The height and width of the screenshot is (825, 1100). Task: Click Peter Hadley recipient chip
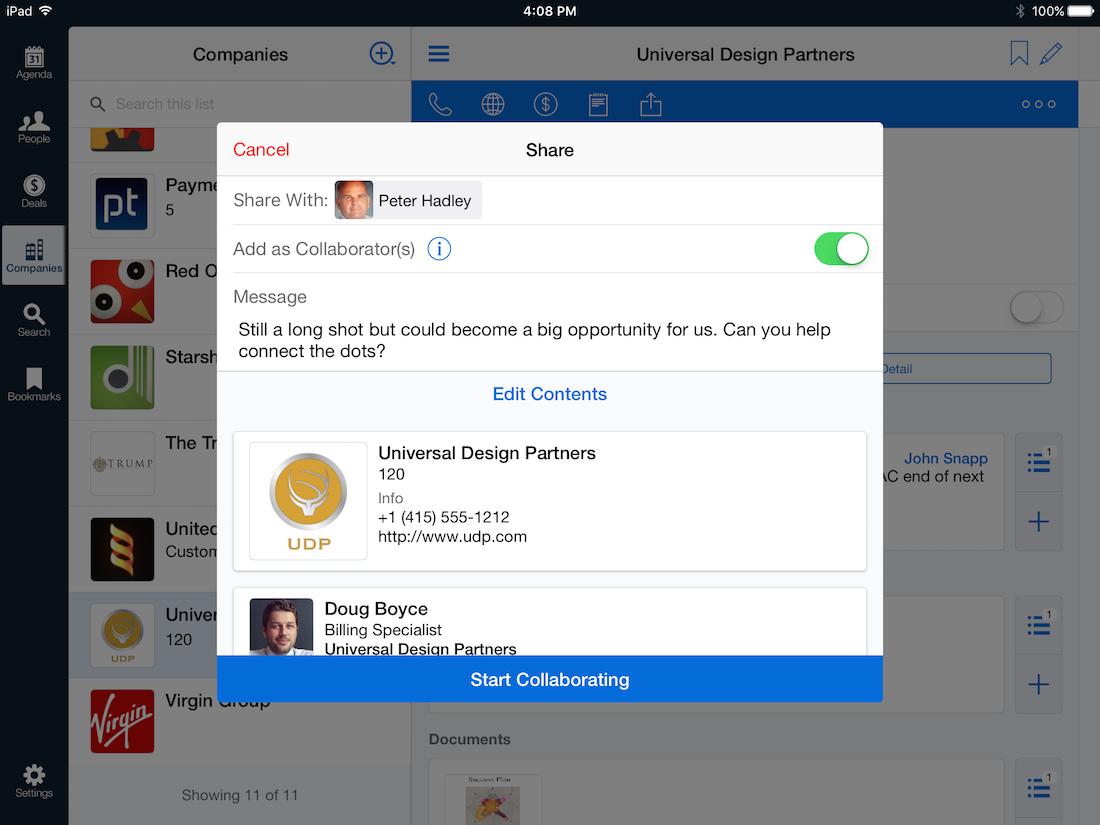408,200
